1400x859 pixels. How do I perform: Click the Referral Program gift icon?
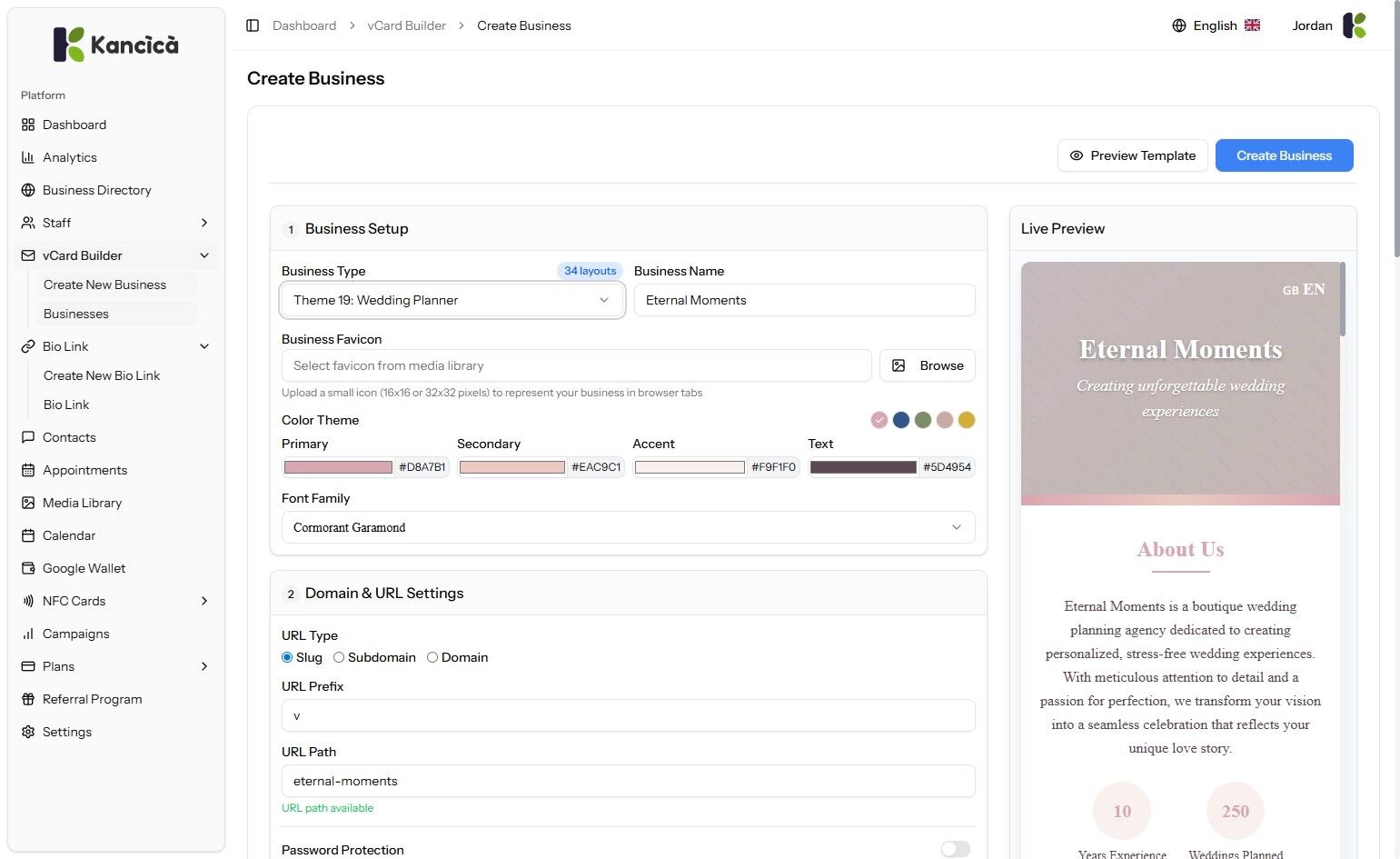28,699
